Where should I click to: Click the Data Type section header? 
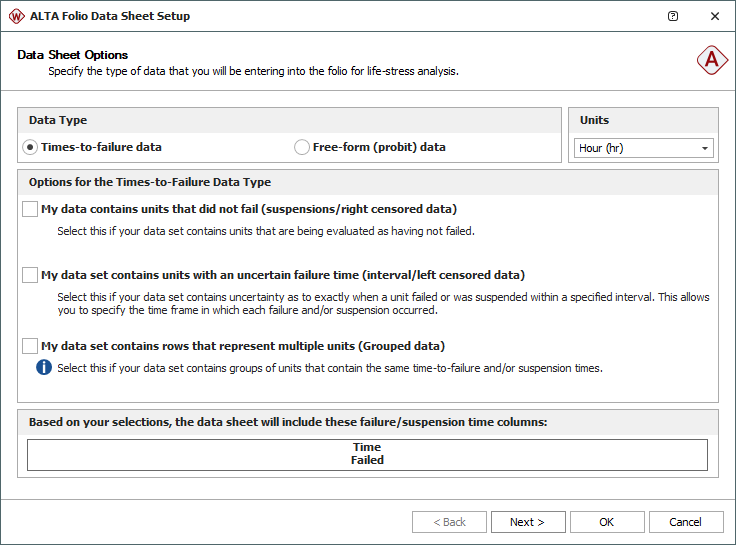58,120
